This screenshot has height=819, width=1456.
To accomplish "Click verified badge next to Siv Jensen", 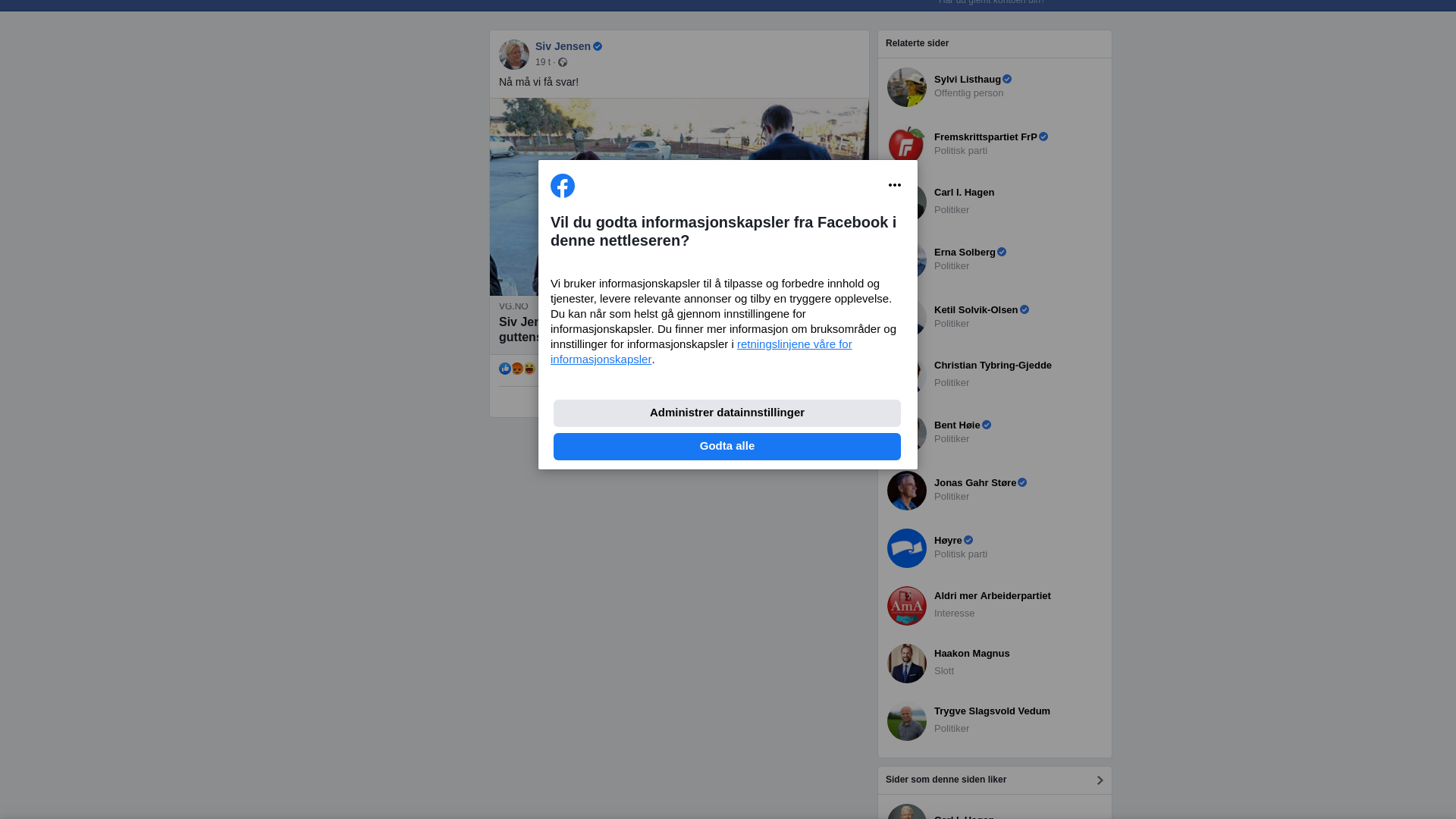I will pyautogui.click(x=598, y=47).
